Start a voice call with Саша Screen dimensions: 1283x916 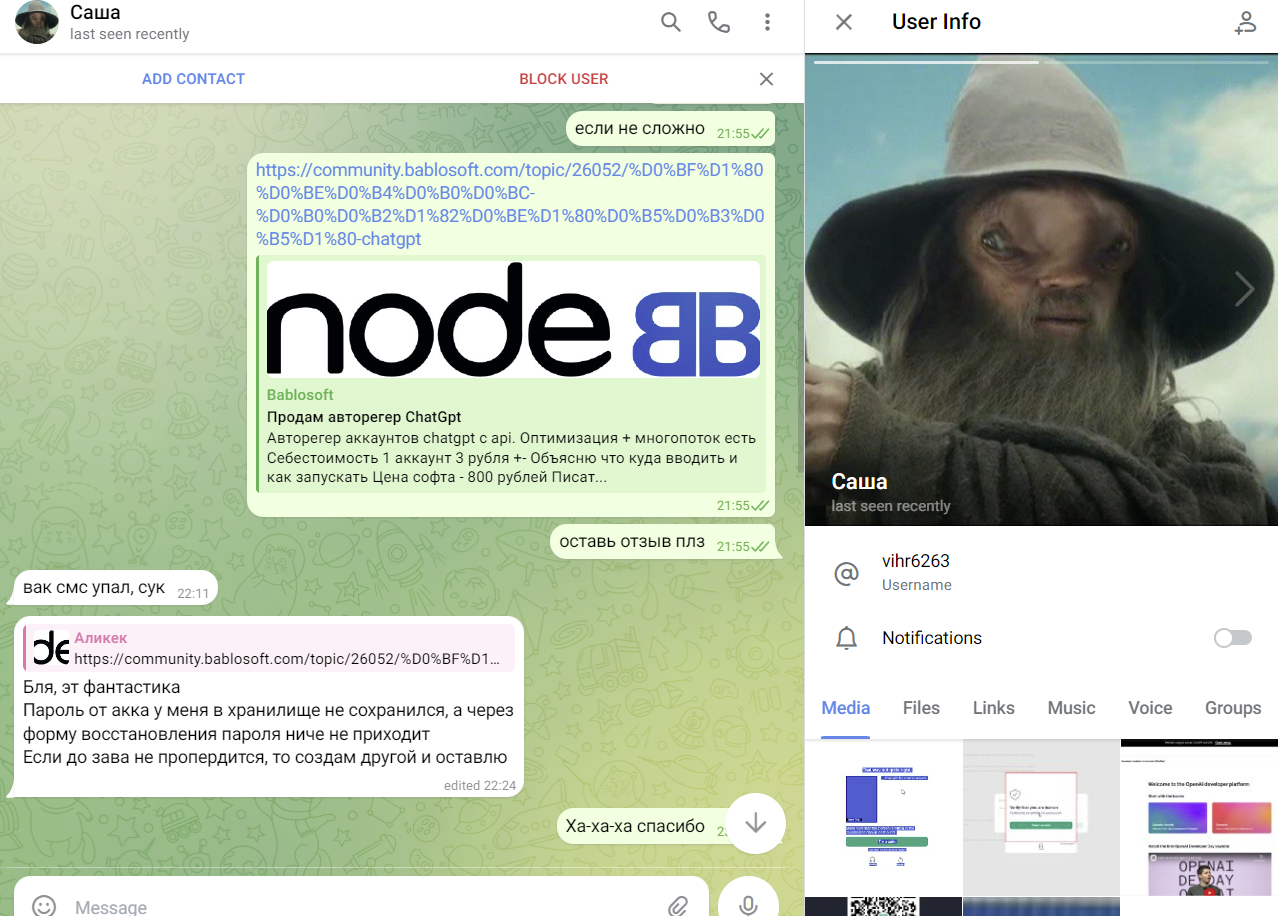719,22
